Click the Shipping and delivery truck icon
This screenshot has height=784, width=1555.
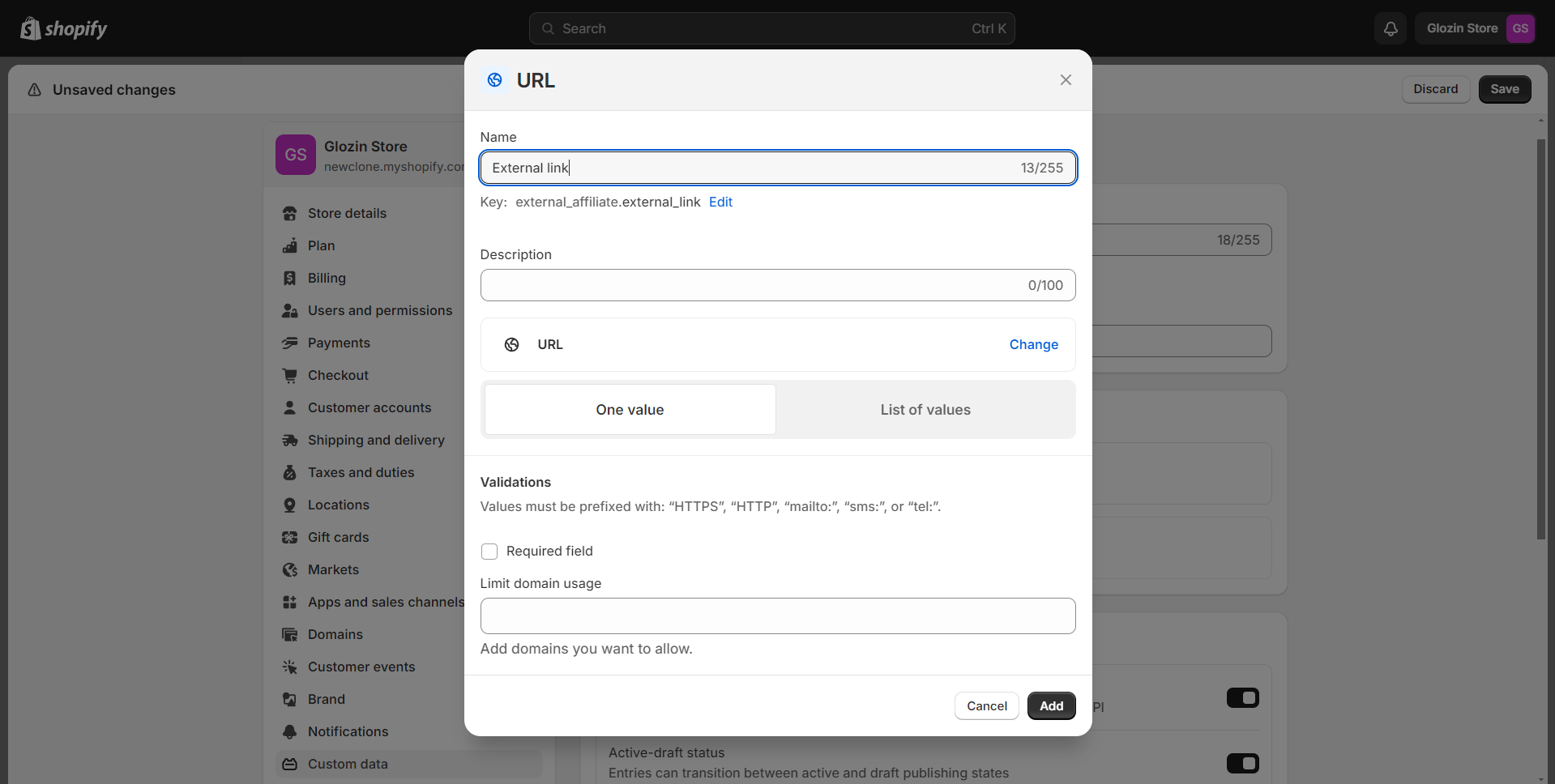tap(289, 441)
